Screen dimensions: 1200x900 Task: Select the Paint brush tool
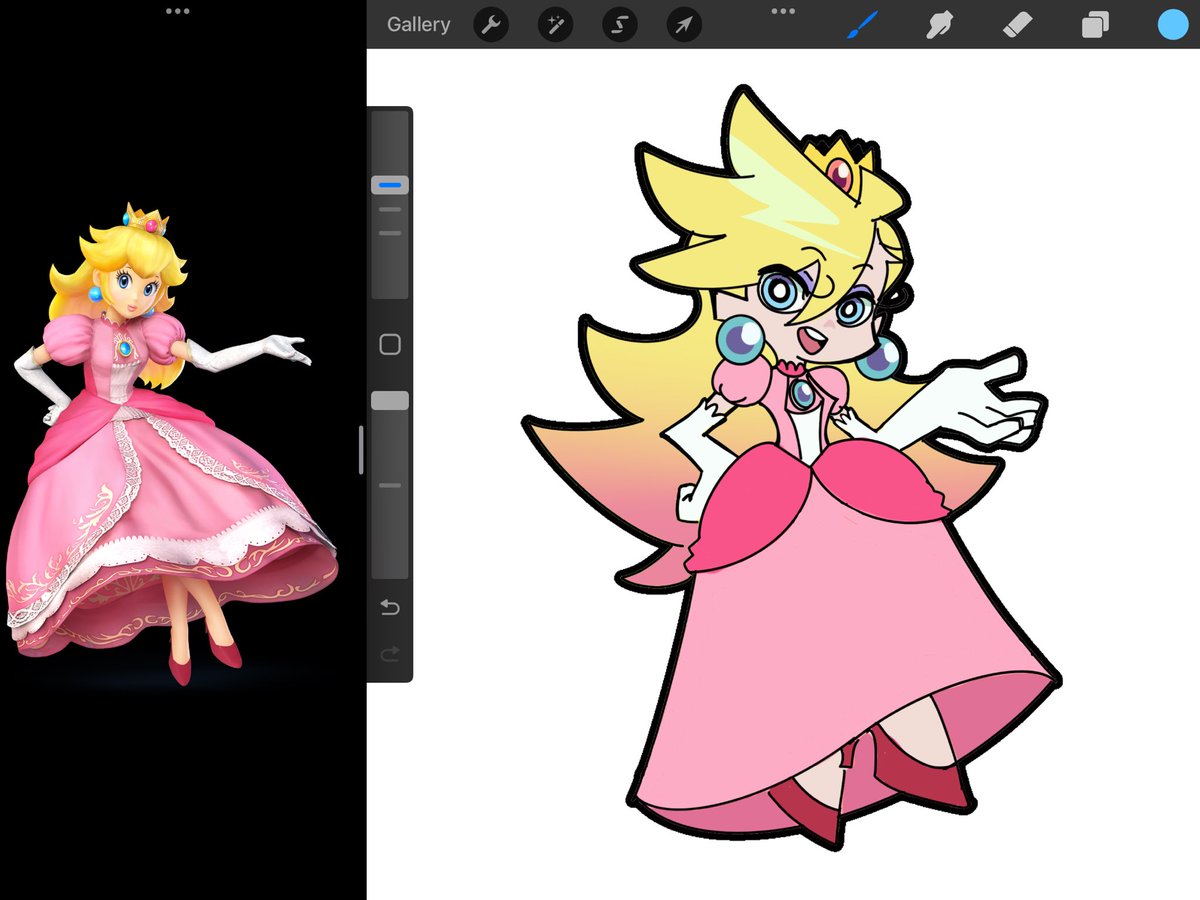pos(862,25)
